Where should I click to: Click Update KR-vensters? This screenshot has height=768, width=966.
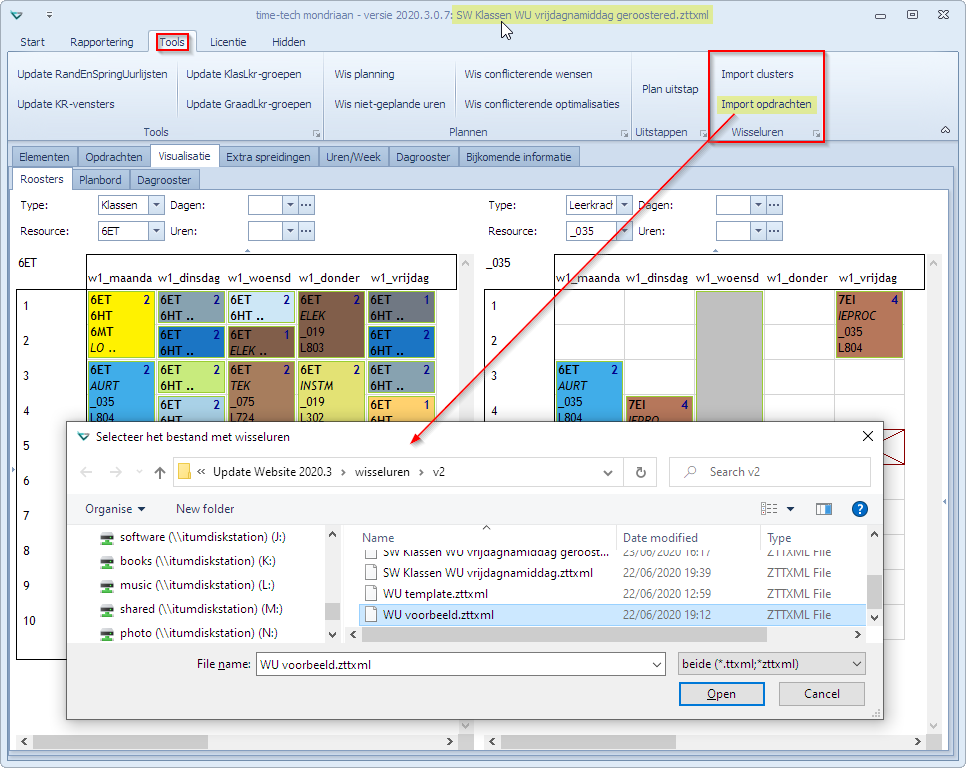coord(66,104)
